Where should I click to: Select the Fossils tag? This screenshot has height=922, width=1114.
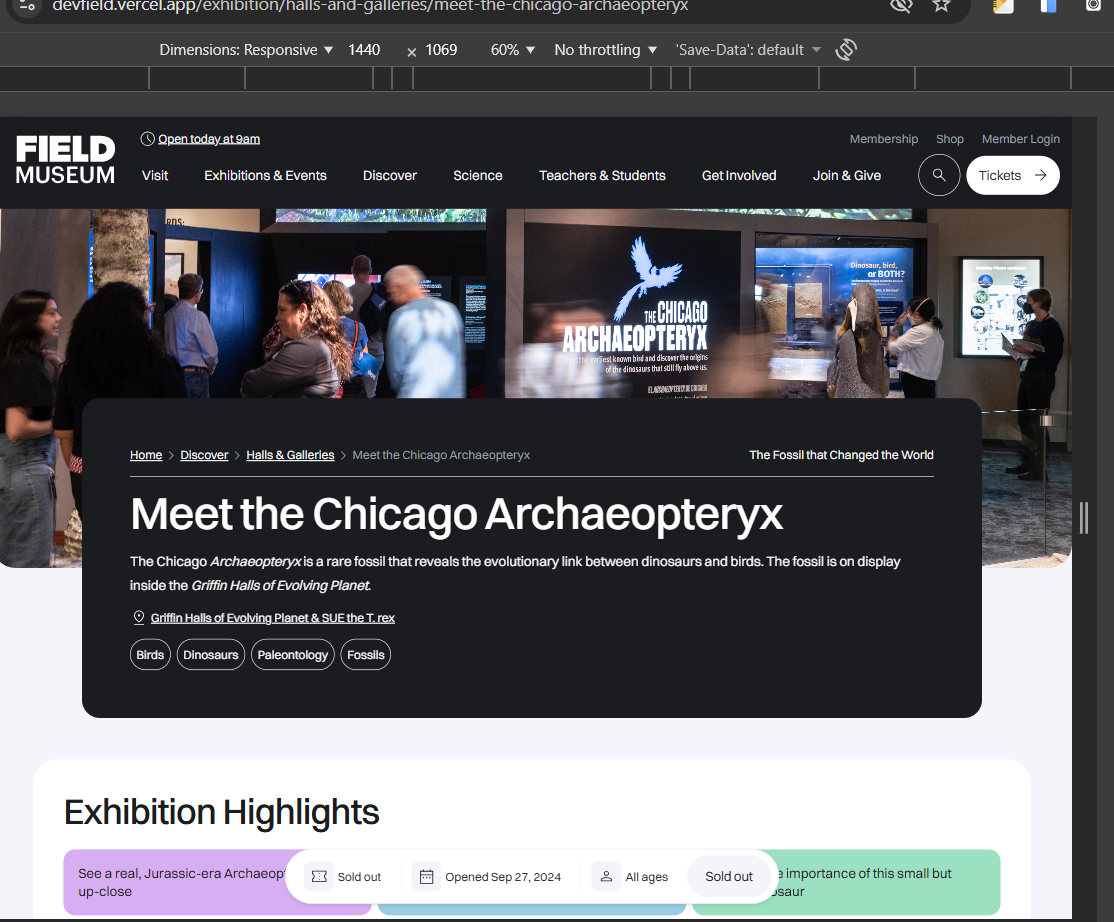tap(365, 655)
